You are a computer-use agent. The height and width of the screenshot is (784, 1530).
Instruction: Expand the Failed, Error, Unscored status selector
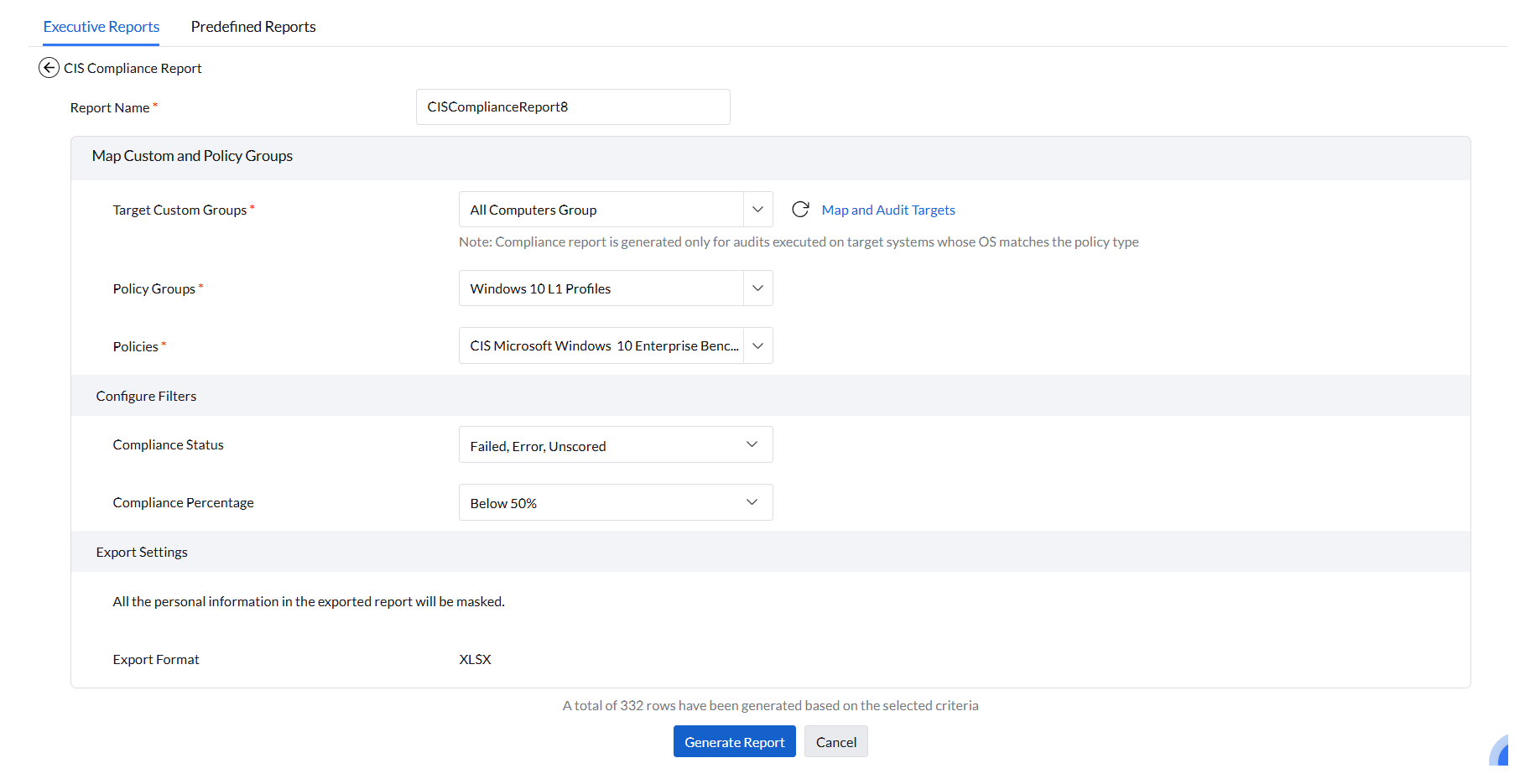pos(601,445)
